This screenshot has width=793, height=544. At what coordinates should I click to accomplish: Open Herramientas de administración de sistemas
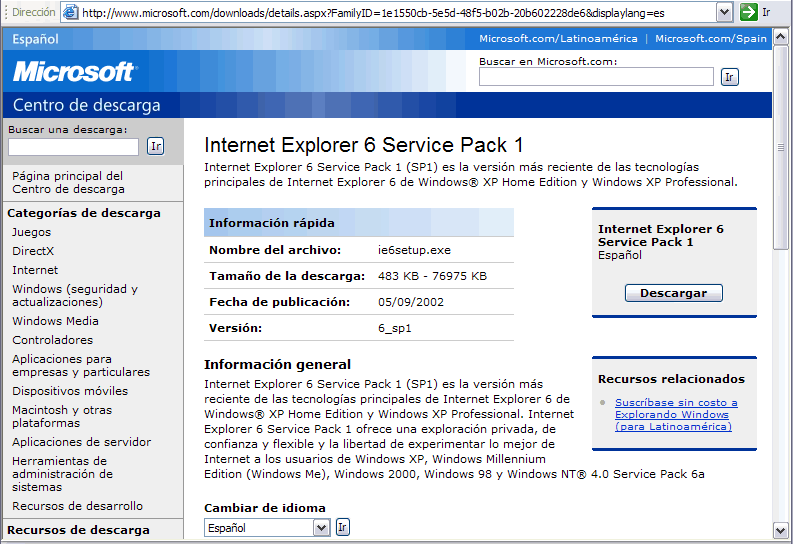pyautogui.click(x=62, y=474)
